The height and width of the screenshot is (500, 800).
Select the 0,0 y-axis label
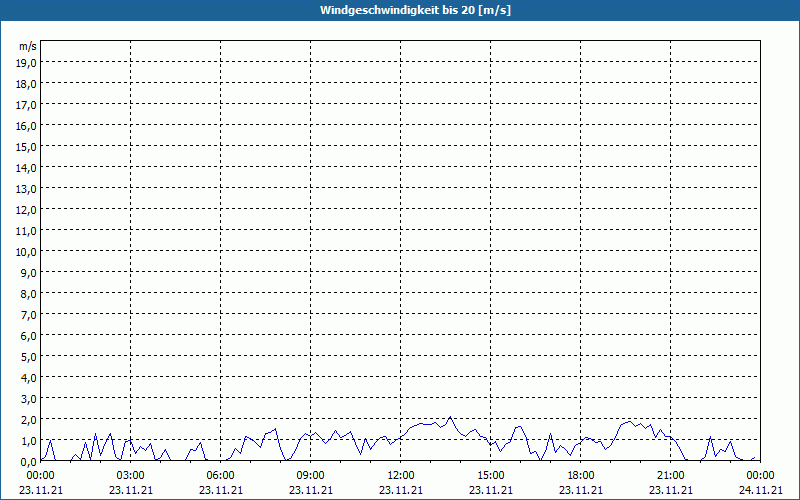tap(30, 462)
